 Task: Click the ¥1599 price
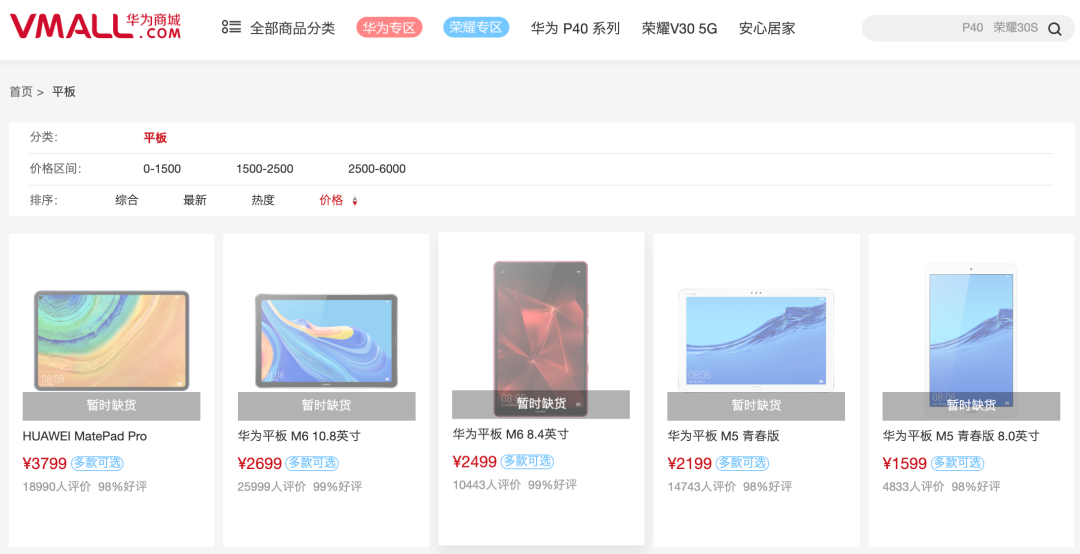(x=905, y=464)
